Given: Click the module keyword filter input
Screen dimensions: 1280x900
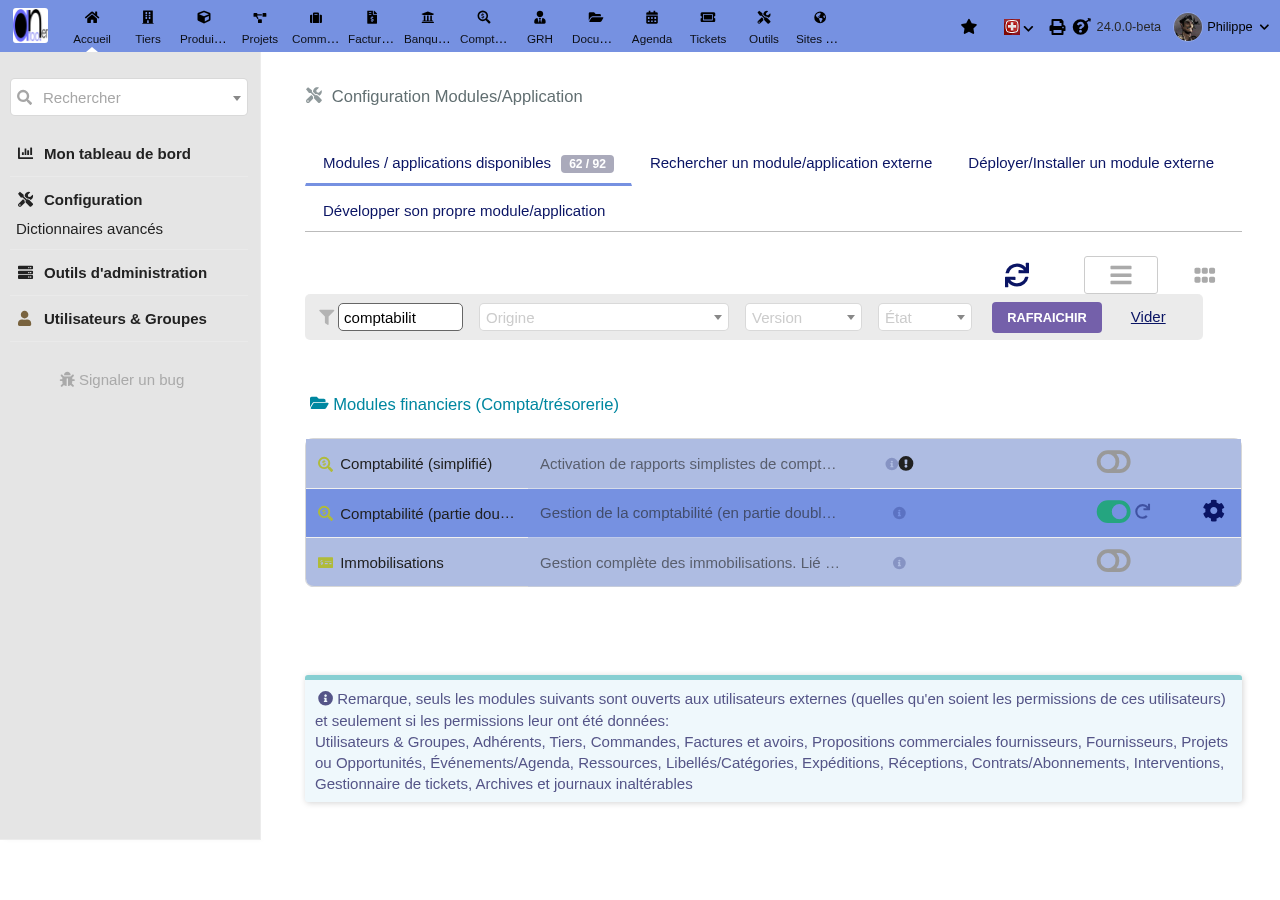Looking at the screenshot, I should point(400,317).
